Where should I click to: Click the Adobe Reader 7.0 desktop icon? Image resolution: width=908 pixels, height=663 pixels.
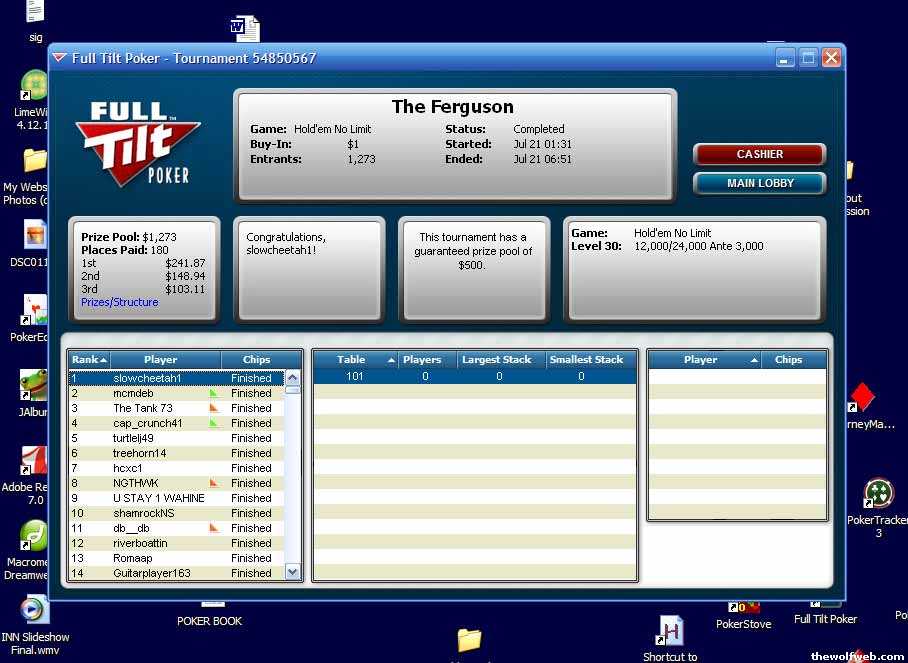tap(34, 461)
